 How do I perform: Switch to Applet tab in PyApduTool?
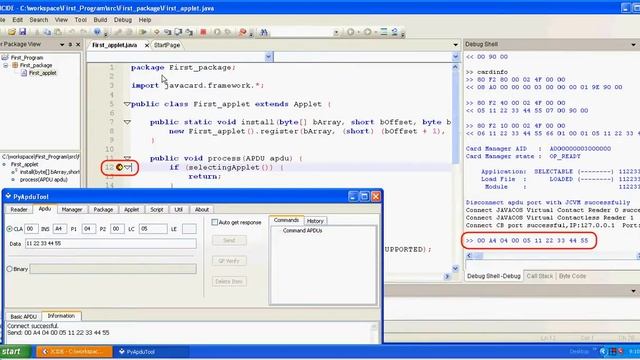point(131,209)
